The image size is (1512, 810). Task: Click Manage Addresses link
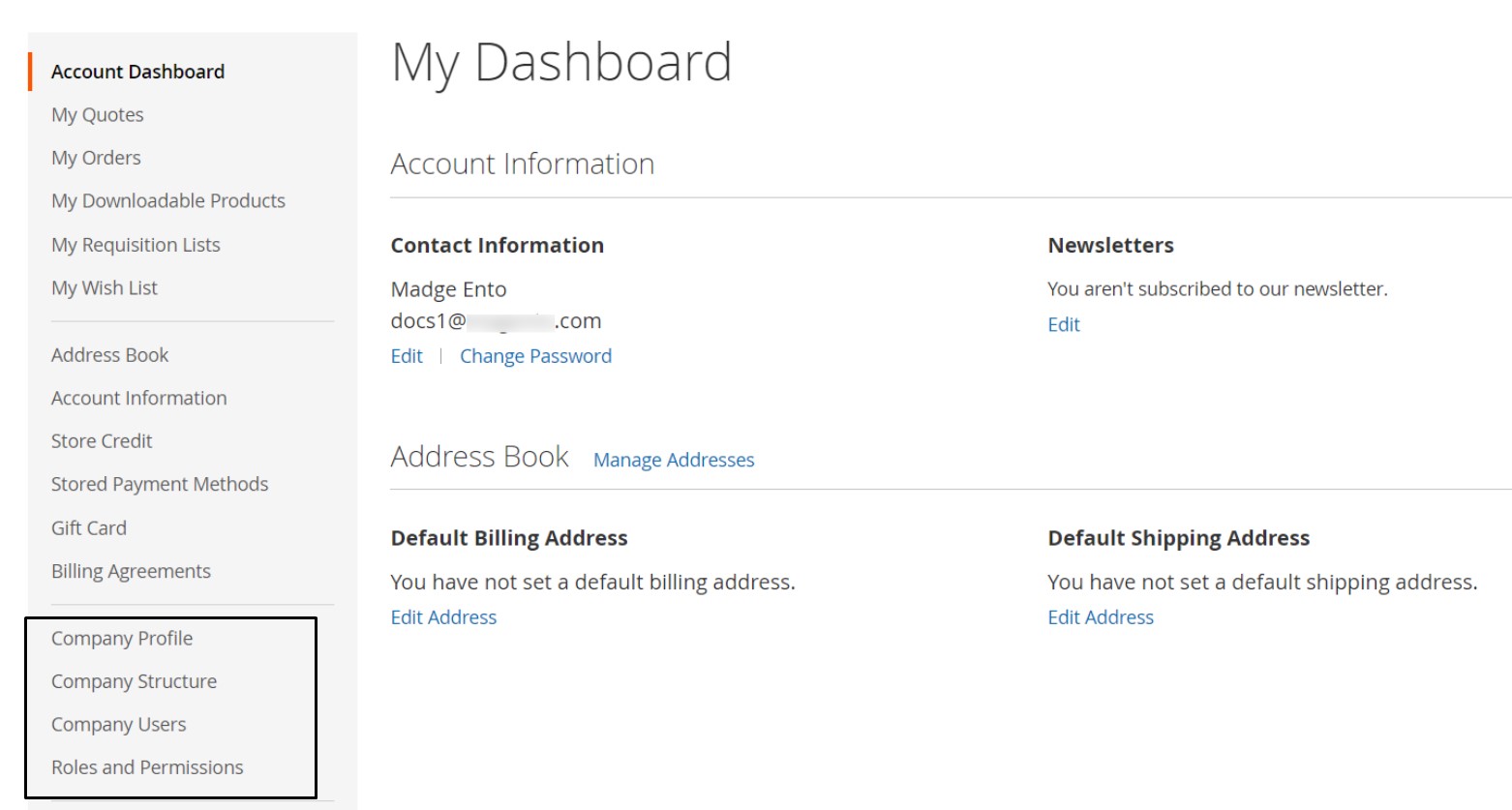click(674, 460)
